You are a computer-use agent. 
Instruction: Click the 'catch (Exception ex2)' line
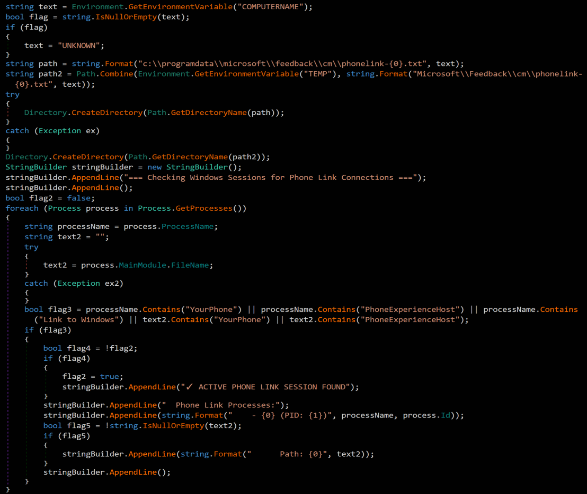pyautogui.click(x=74, y=284)
